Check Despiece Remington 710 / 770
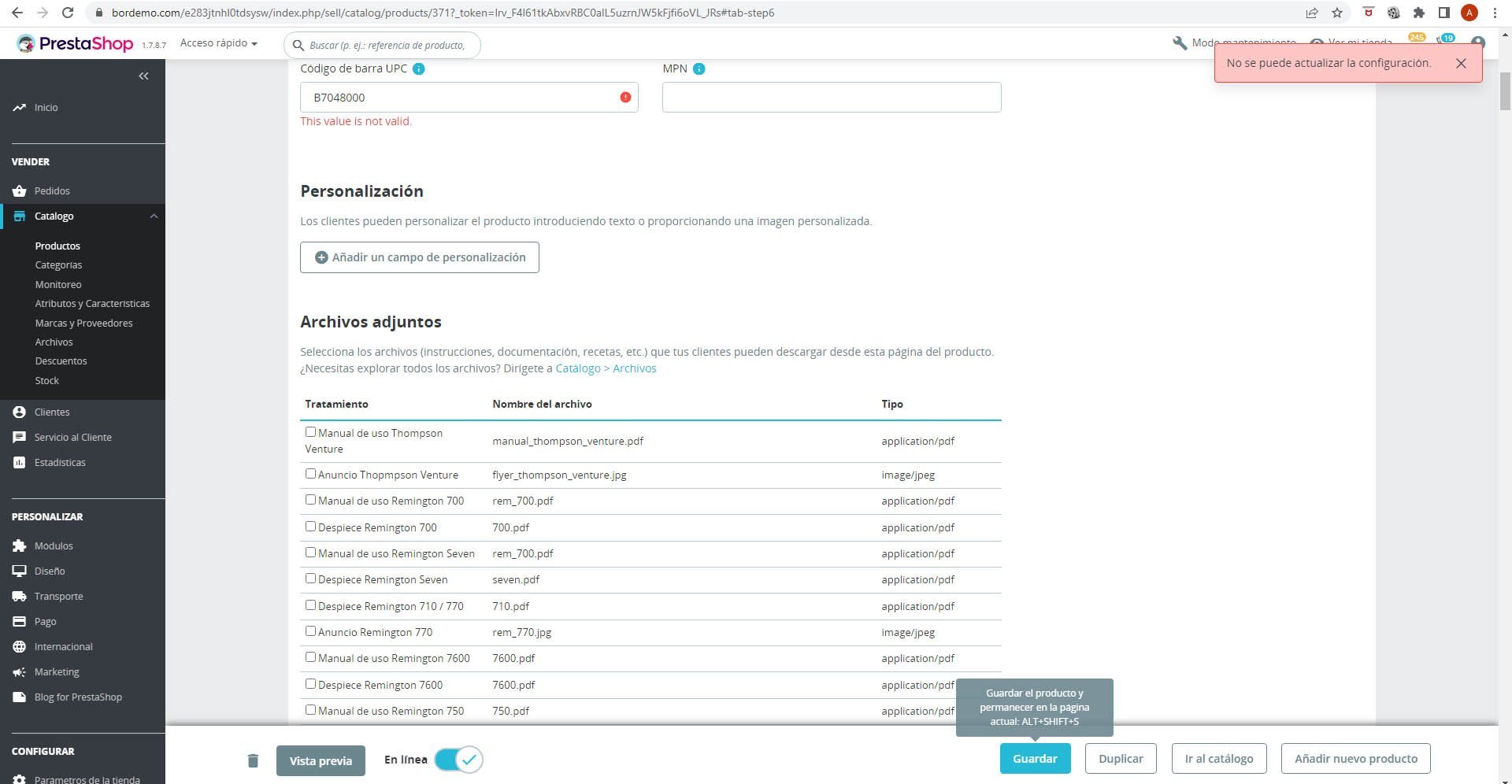 pos(310,605)
